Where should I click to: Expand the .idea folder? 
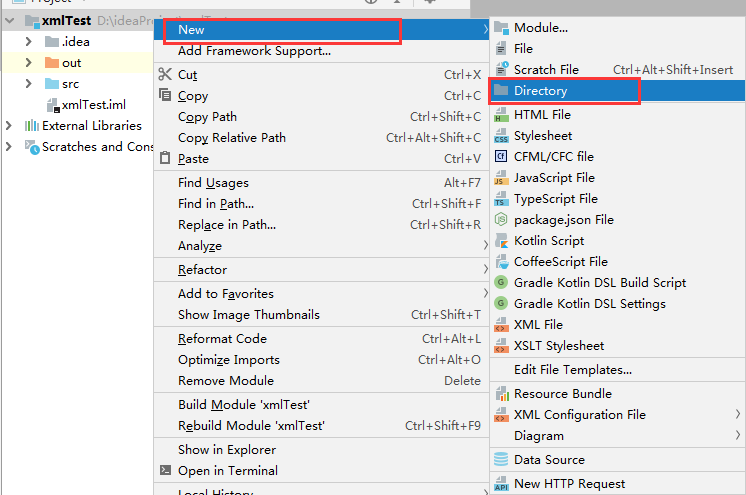(31, 41)
